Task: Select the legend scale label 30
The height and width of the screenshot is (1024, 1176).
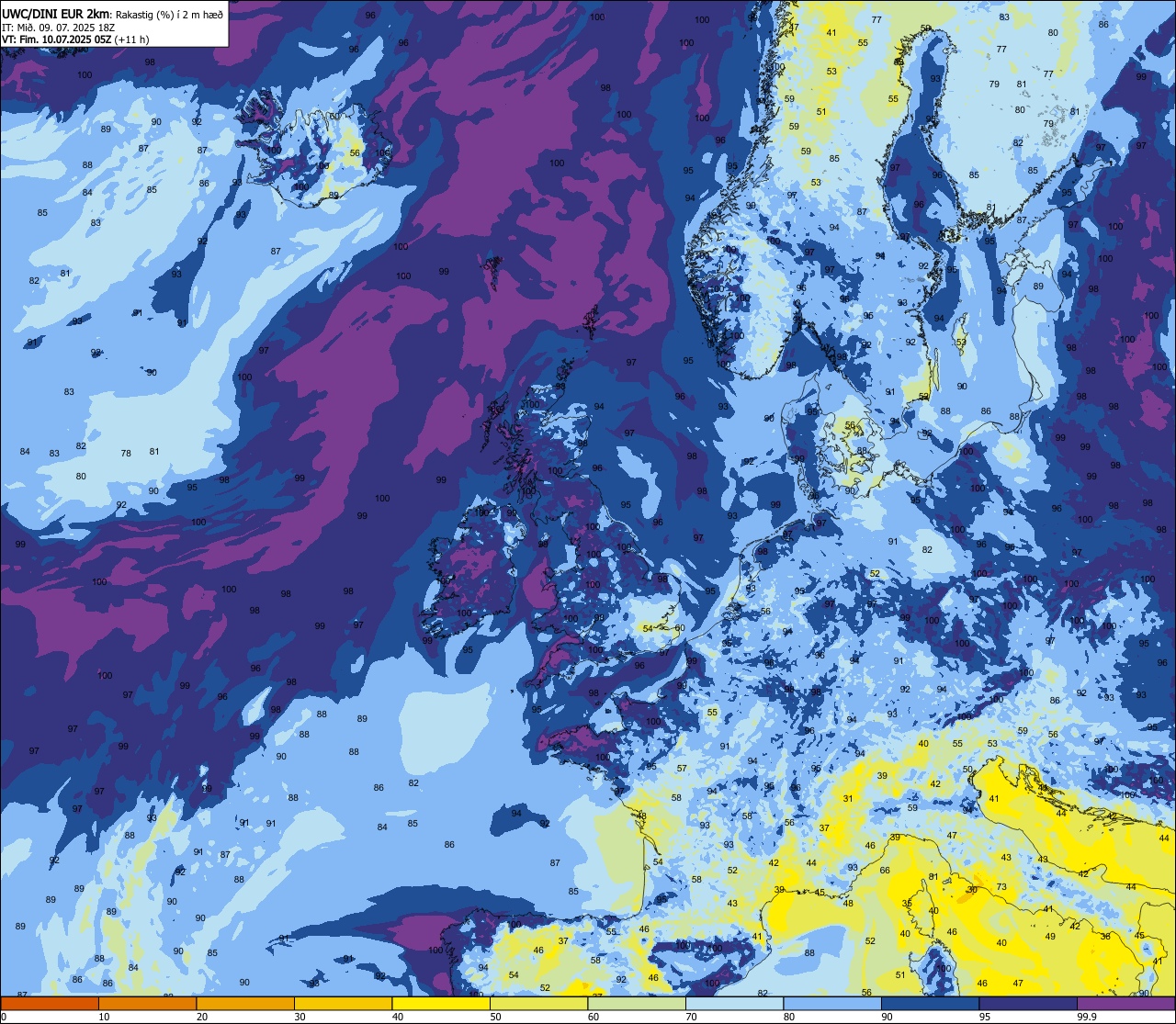Action: point(300,1017)
